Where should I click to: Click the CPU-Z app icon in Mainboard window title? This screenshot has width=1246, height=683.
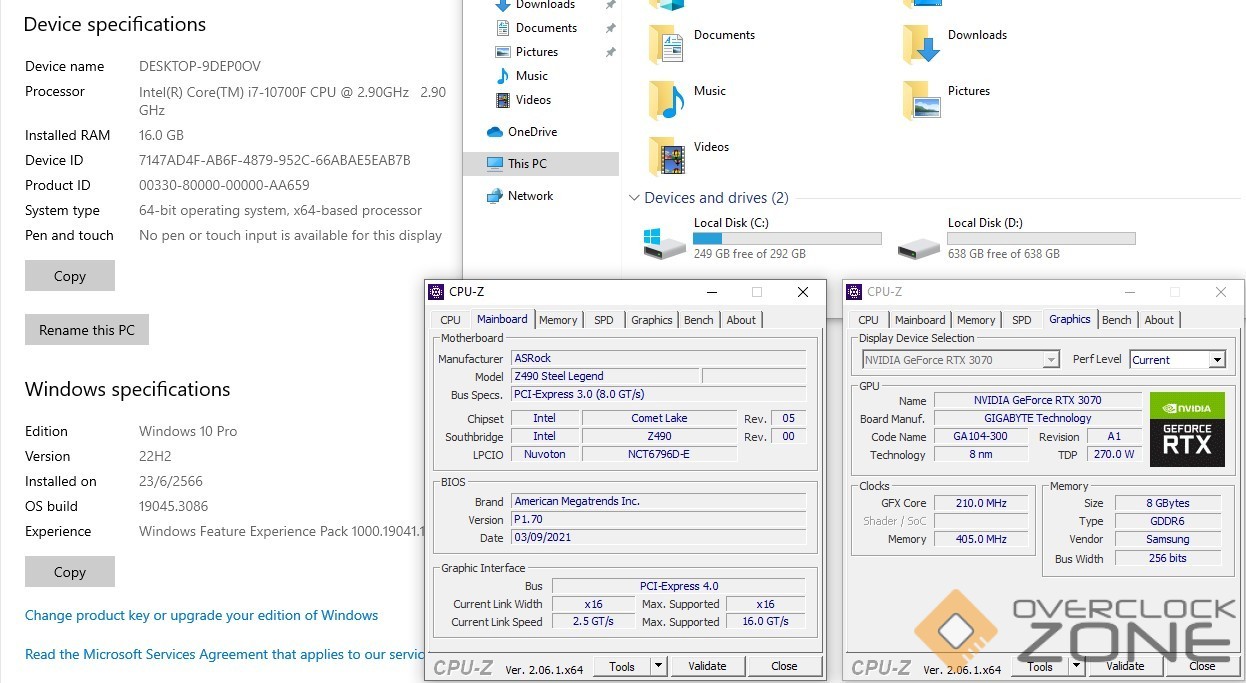pyautogui.click(x=435, y=292)
